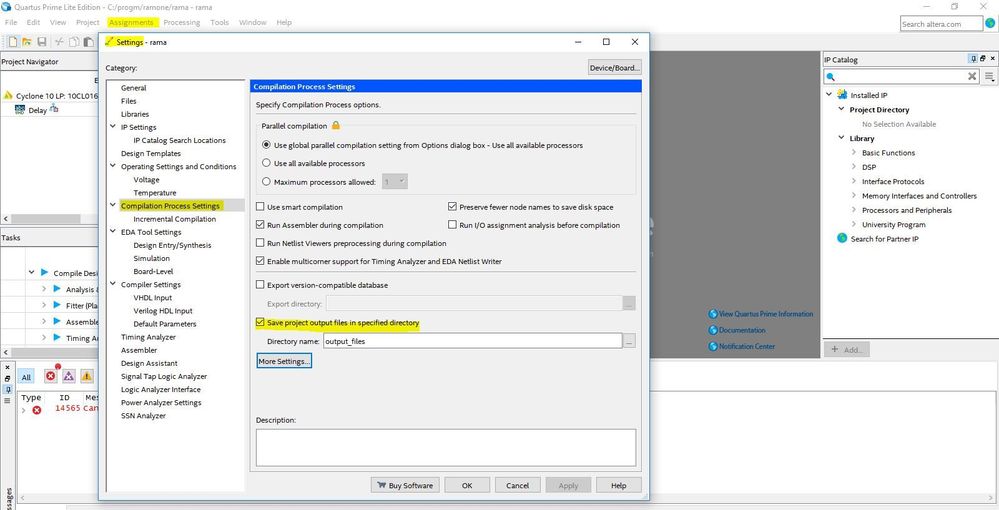The width and height of the screenshot is (999, 510).
Task: Click the Device/Board button
Action: 614,68
